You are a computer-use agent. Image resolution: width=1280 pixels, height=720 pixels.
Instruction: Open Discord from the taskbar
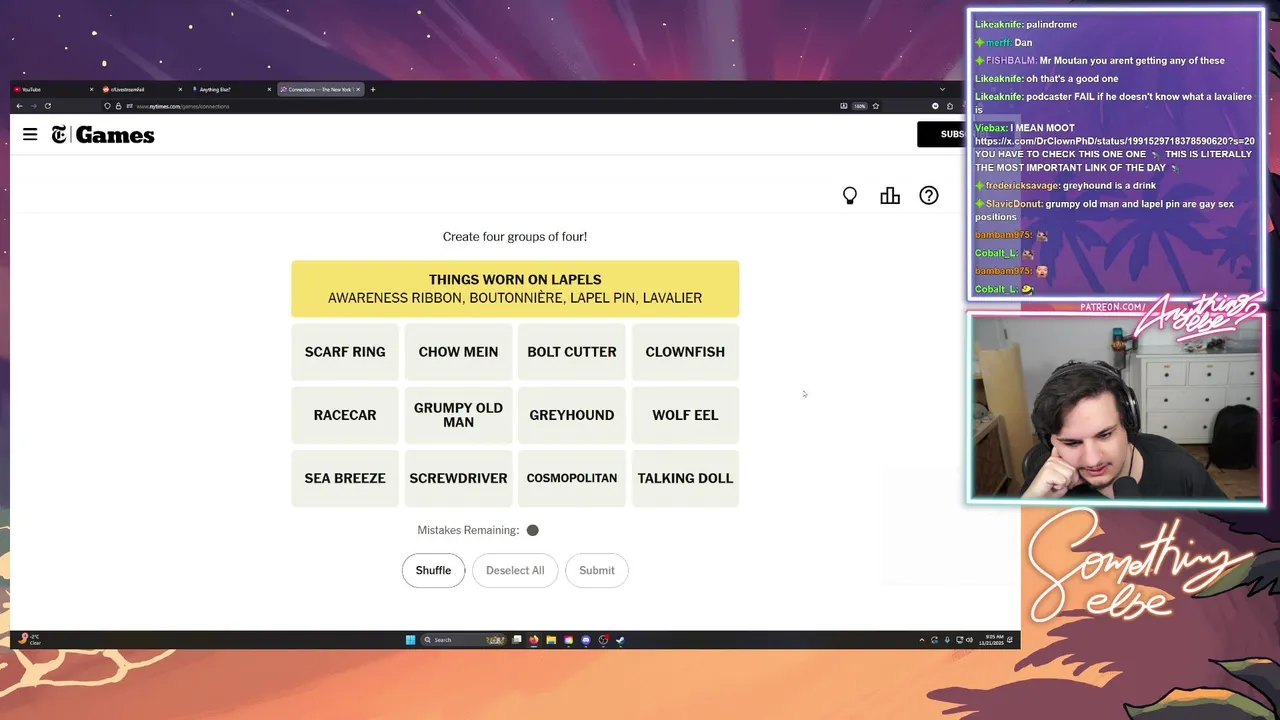[x=586, y=640]
